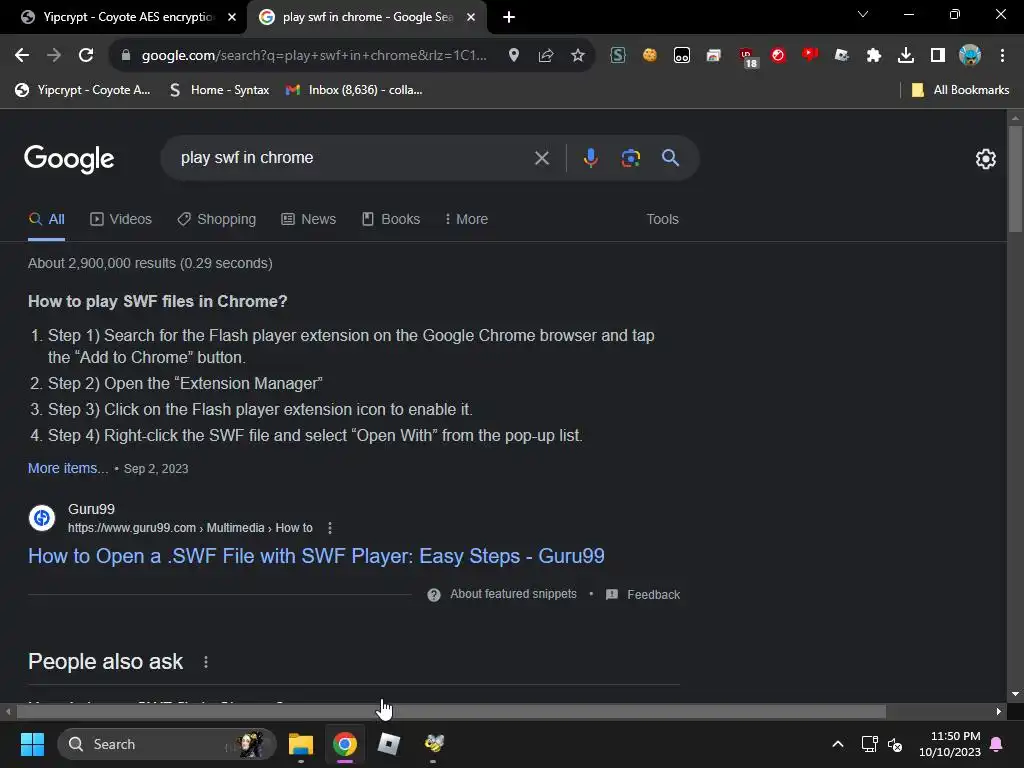The width and height of the screenshot is (1024, 768).
Task: Open the Extensions puzzle piece menu
Action: click(x=874, y=56)
